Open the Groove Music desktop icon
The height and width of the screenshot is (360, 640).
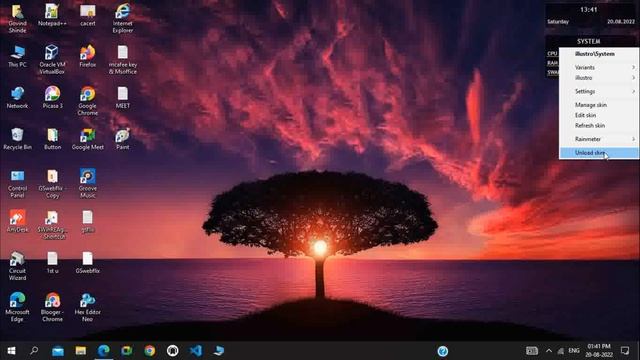[87, 184]
